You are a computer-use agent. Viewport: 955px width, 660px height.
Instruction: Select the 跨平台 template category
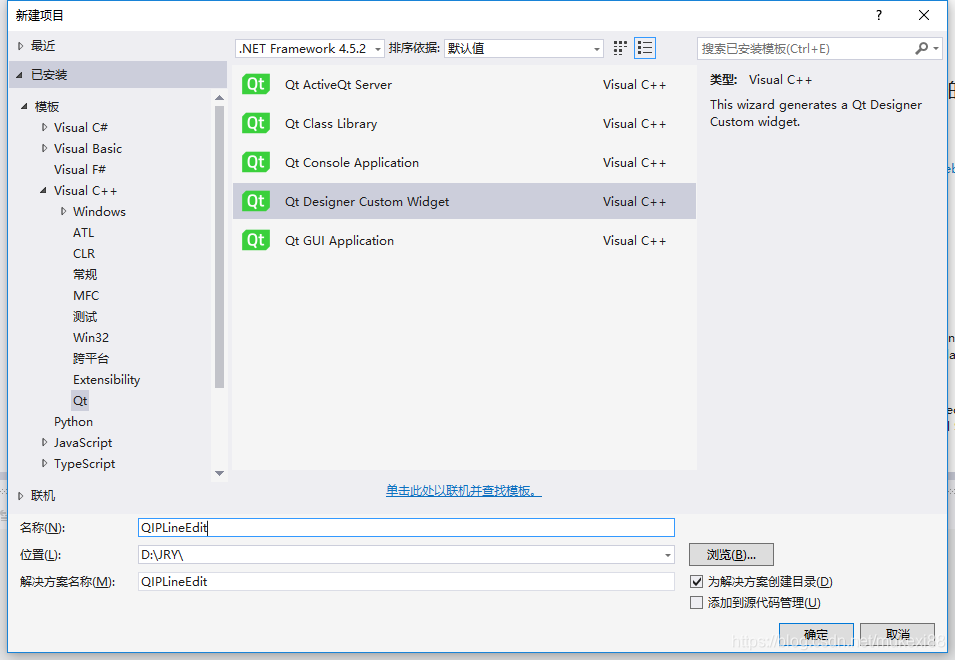(x=91, y=359)
